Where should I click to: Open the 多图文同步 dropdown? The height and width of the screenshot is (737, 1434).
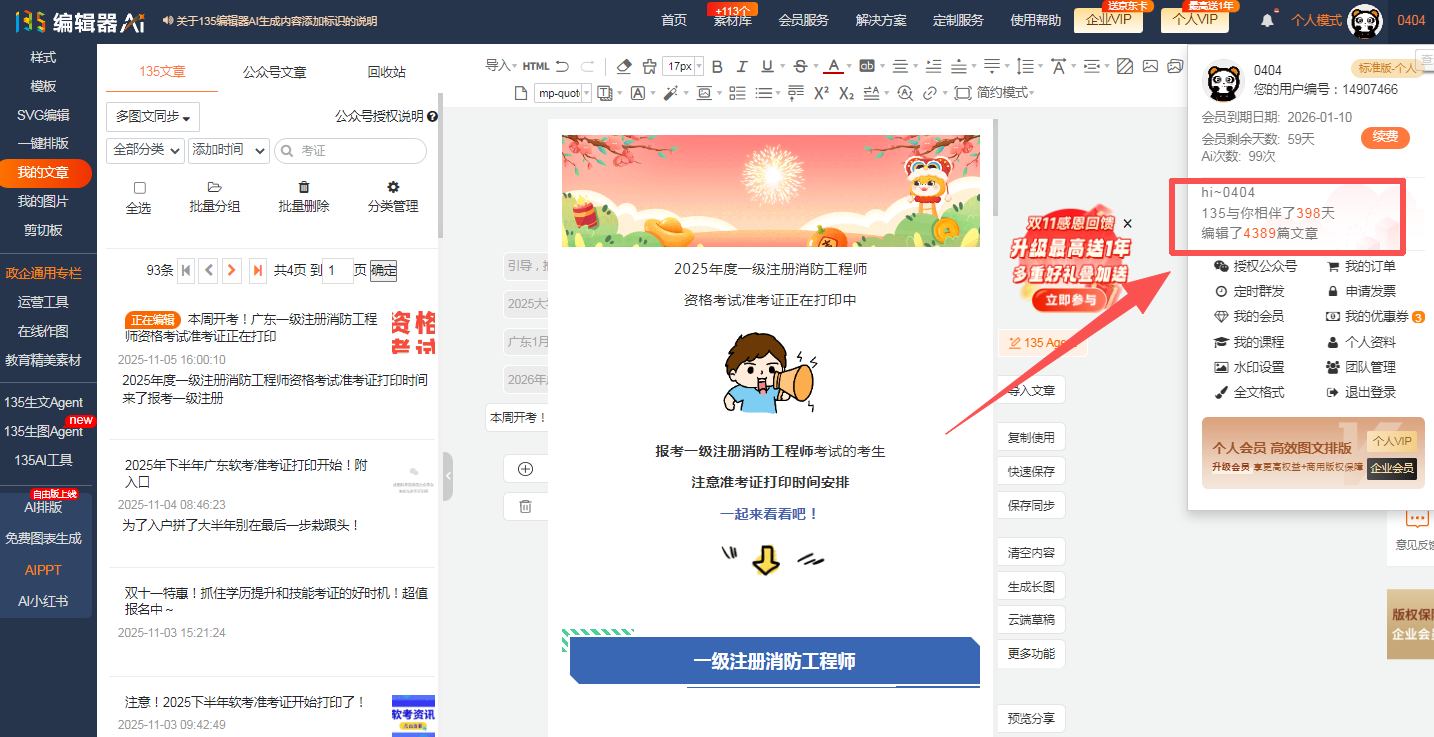154,117
